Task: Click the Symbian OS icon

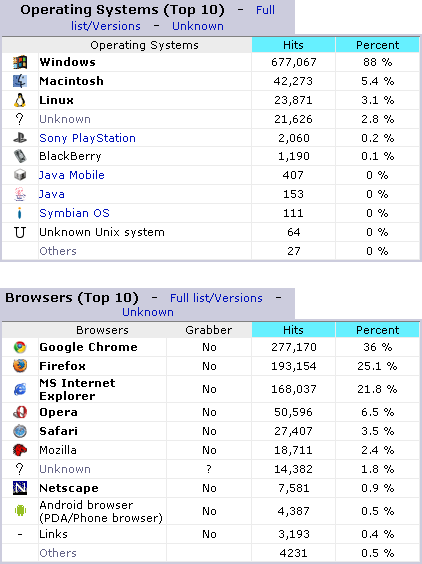Action: pyautogui.click(x=20, y=213)
